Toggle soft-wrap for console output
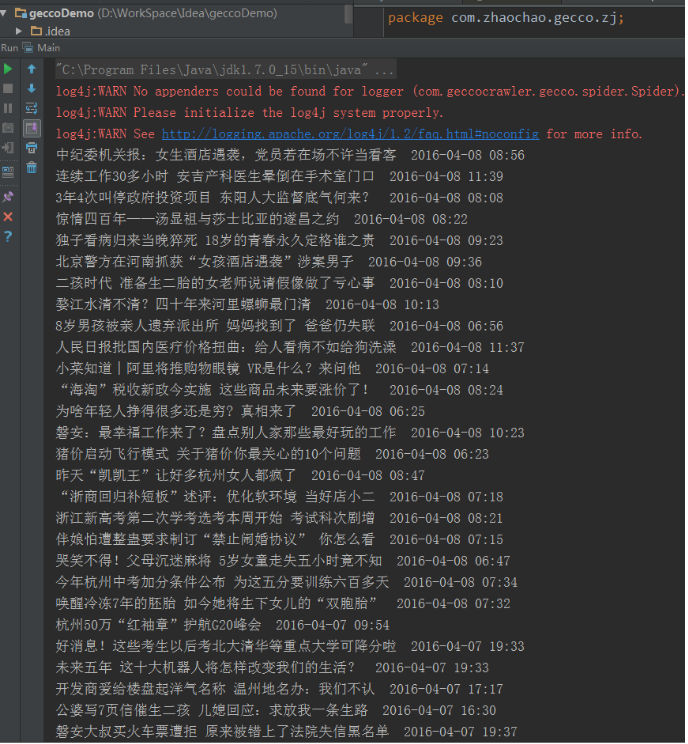The image size is (688, 744). tap(32, 109)
